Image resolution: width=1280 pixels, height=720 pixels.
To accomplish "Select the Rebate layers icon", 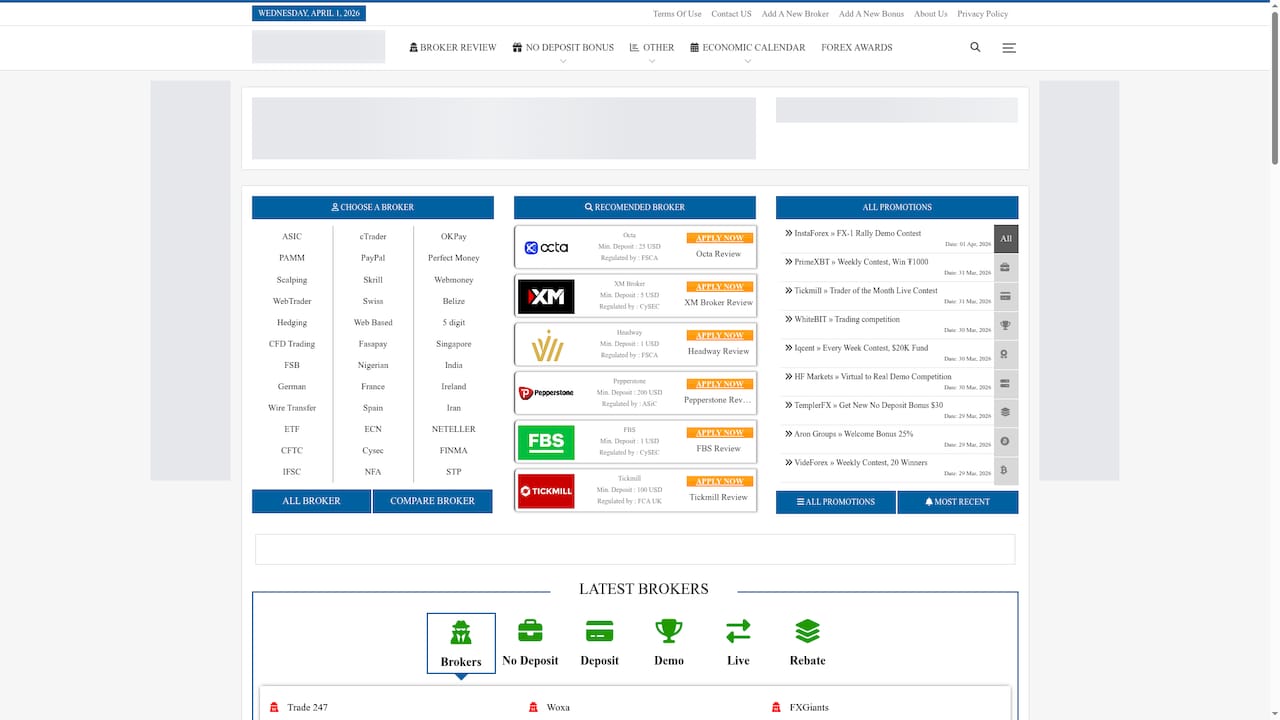I will pyautogui.click(x=807, y=630).
